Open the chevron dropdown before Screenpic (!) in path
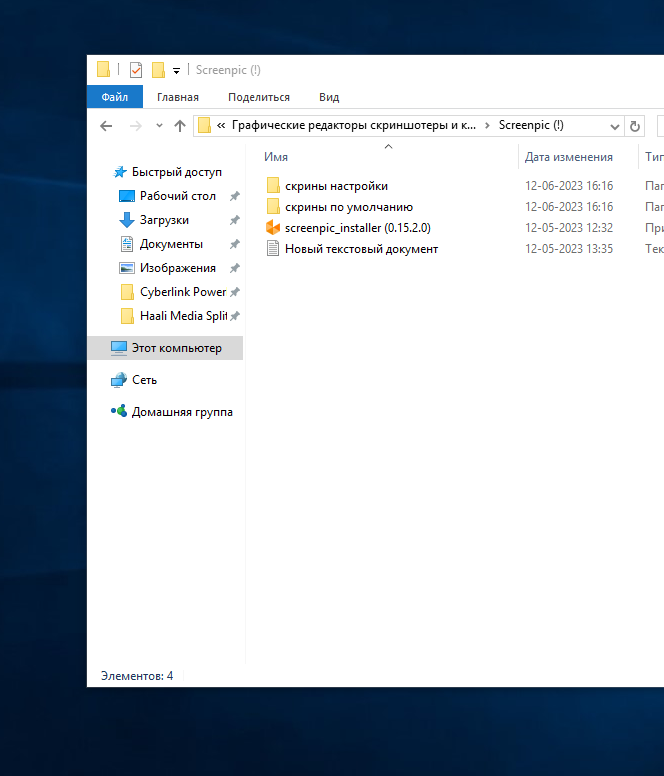664x776 pixels. [487, 126]
